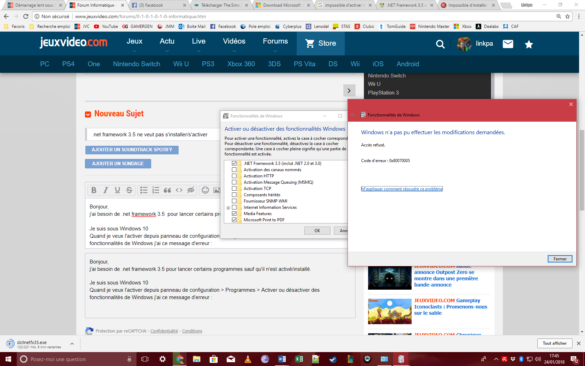Check Activation Message Queuing (MSMQ) checkbox

point(234,182)
